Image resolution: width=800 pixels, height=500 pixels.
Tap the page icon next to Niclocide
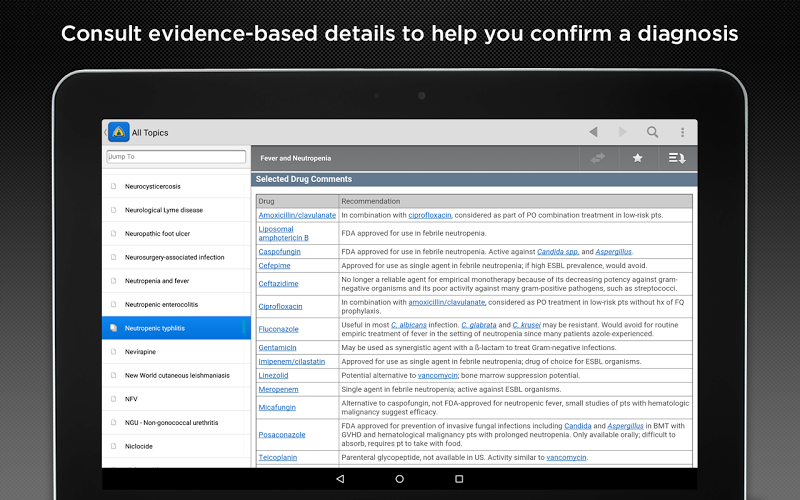[113, 446]
